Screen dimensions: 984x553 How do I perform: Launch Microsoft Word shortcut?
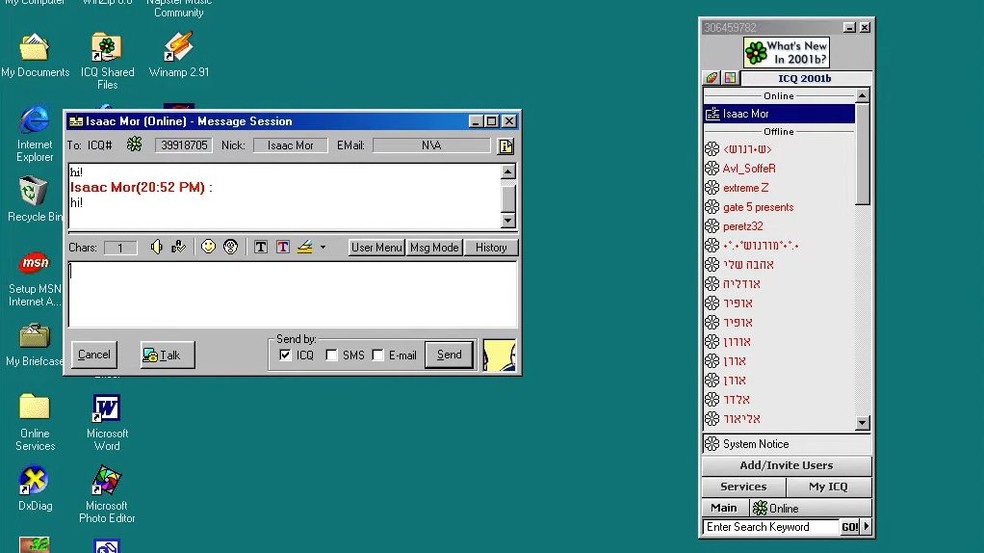(107, 422)
